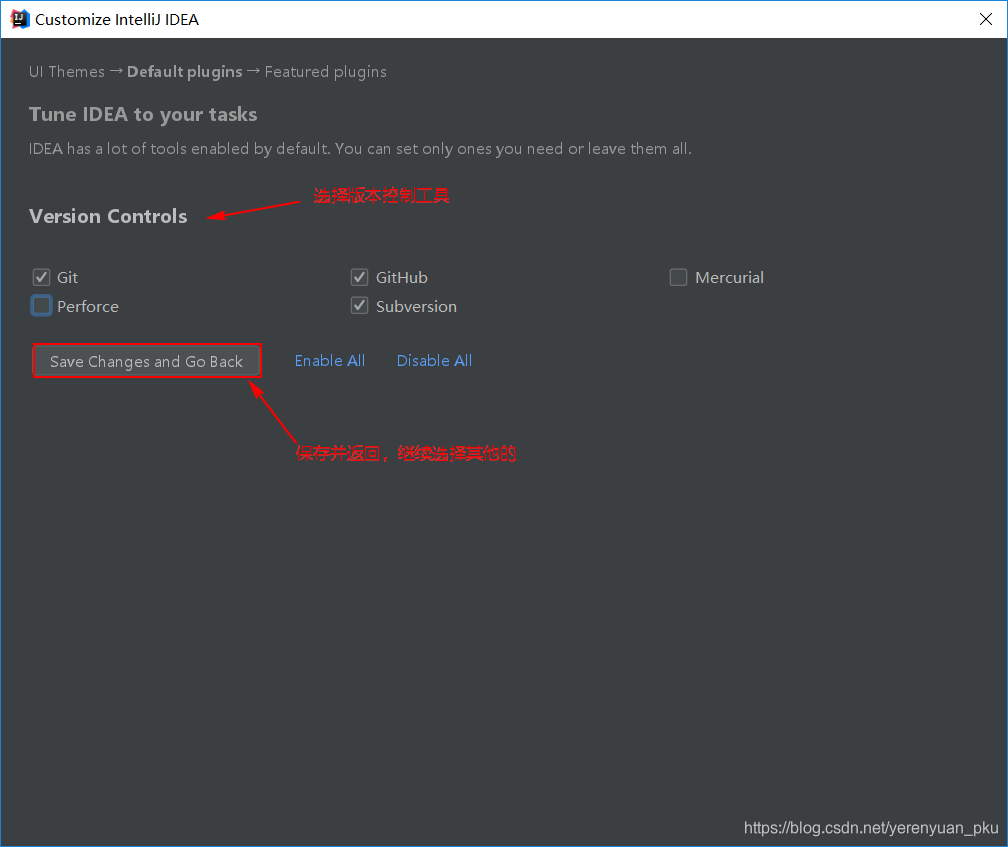Click the Git label text
This screenshot has width=1008, height=847.
pyautogui.click(x=68, y=278)
